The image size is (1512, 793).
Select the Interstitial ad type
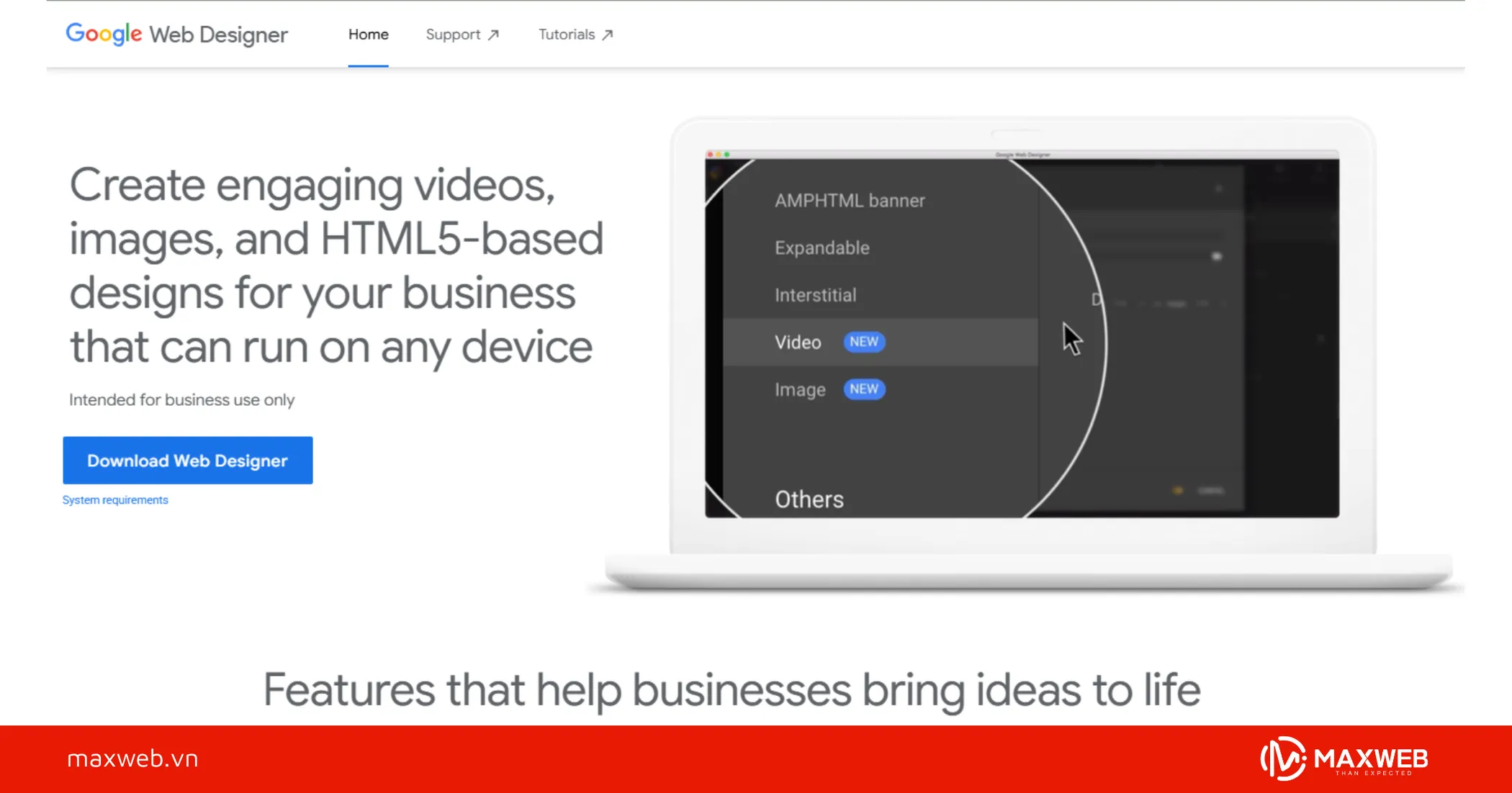815,294
